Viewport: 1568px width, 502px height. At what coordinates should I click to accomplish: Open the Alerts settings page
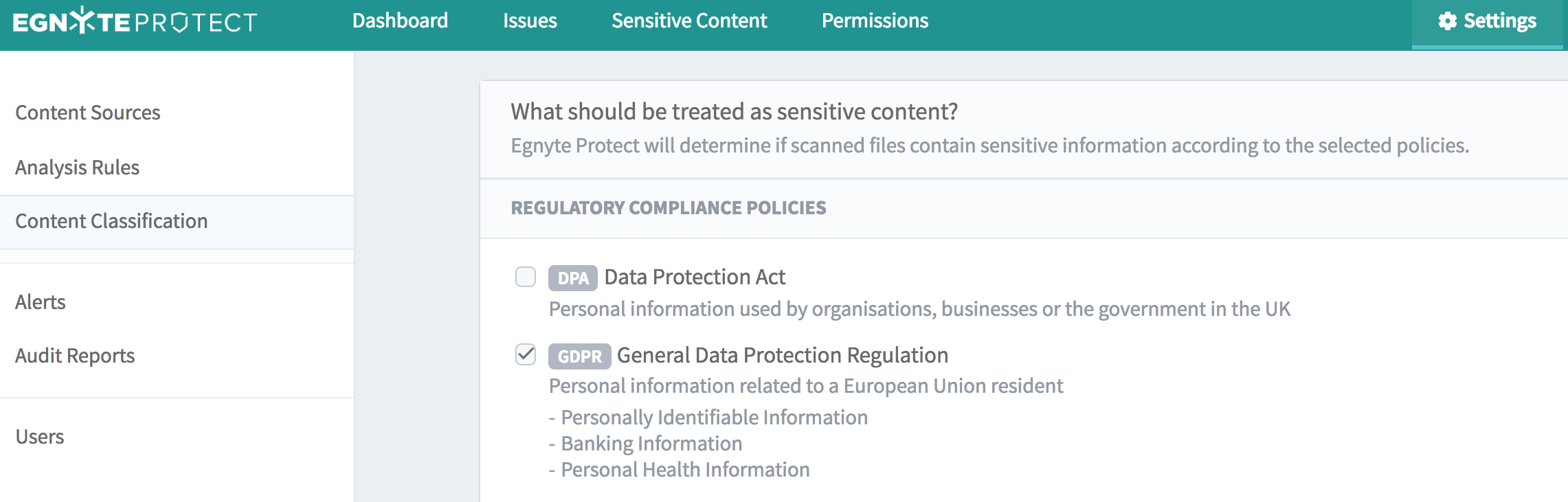coord(41,302)
